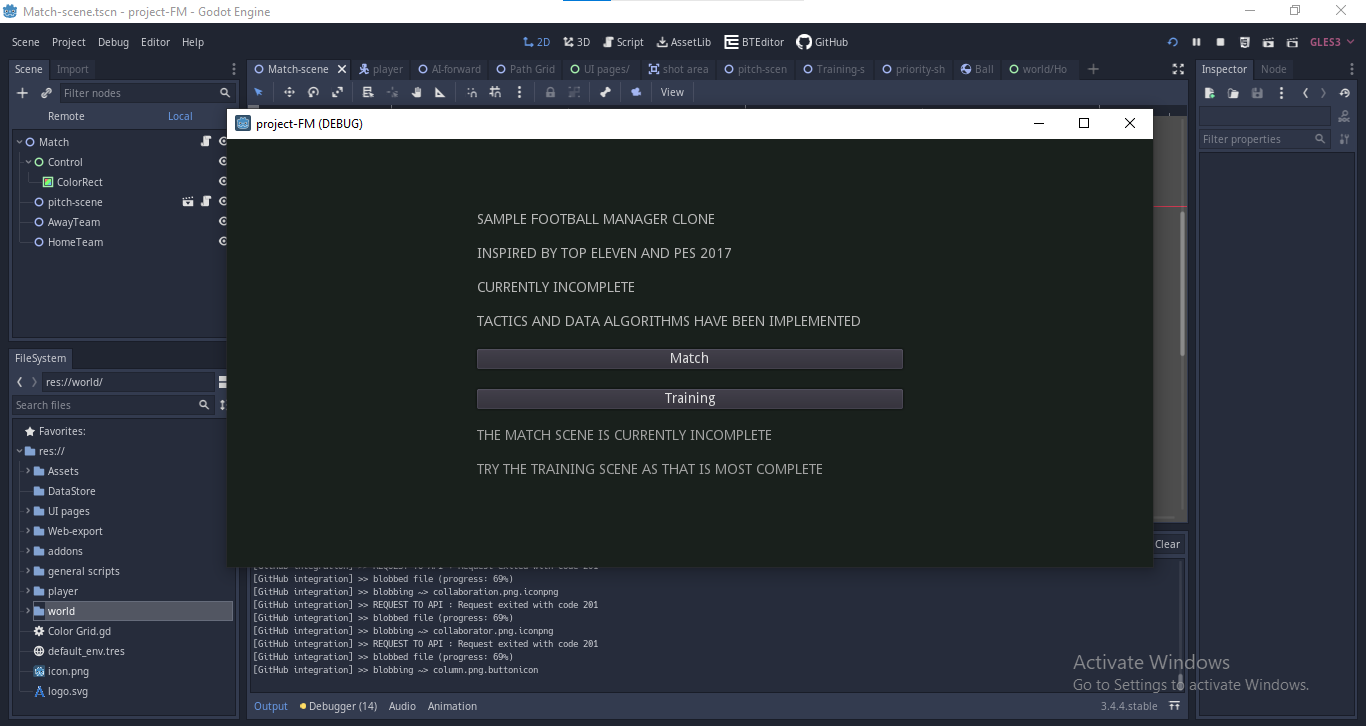Lock the selected node from moving

pyautogui.click(x=550, y=91)
